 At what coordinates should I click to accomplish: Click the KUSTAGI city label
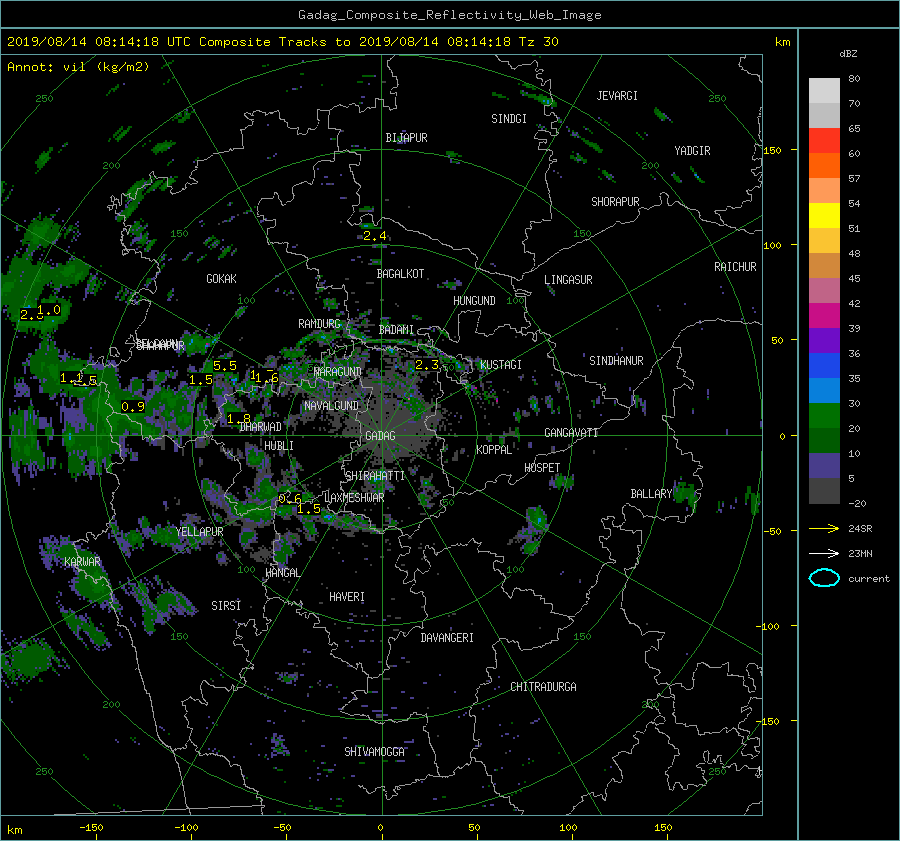501,365
